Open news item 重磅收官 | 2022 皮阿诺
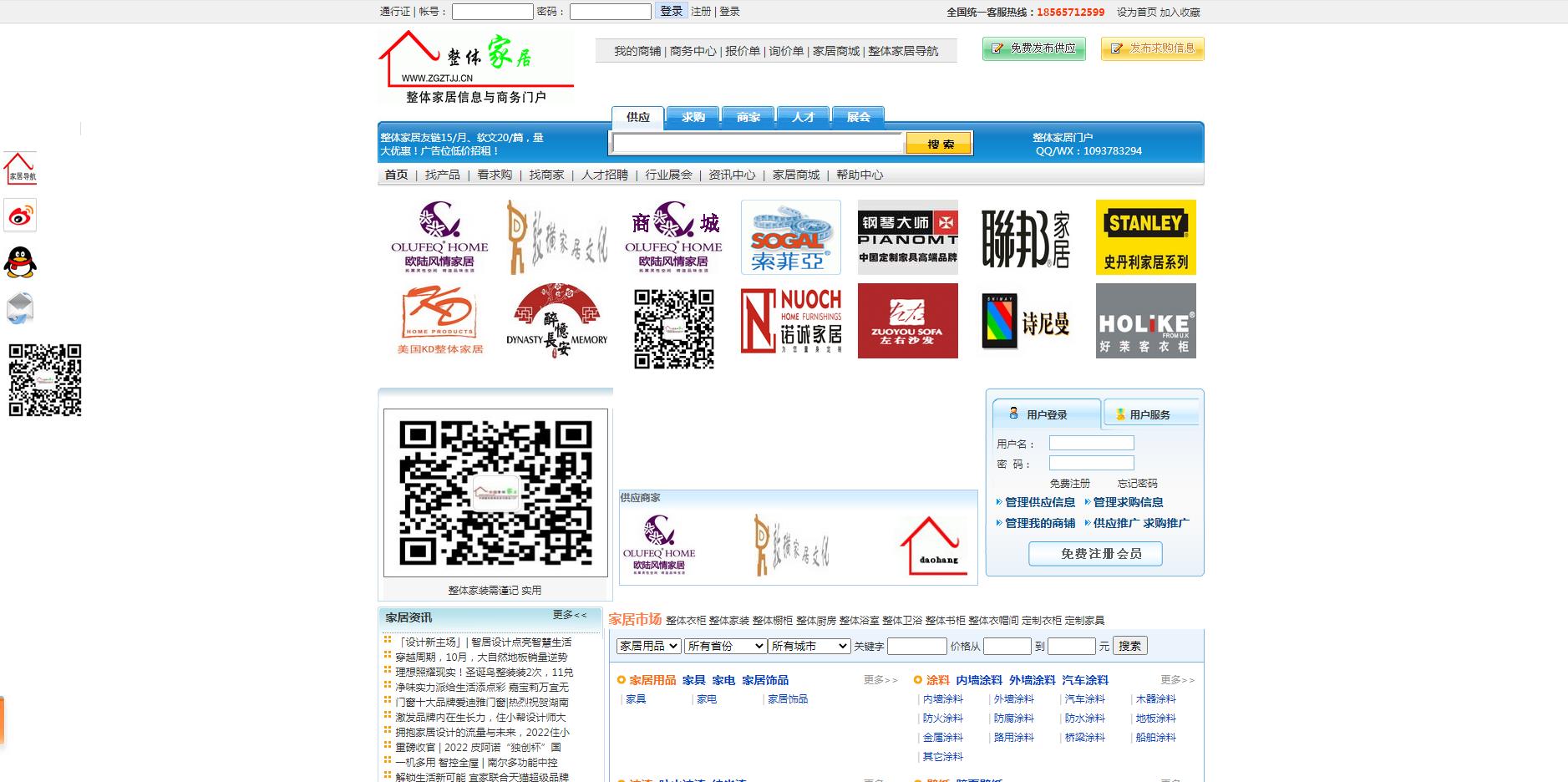Image resolution: width=1568 pixels, height=782 pixels. point(479,748)
